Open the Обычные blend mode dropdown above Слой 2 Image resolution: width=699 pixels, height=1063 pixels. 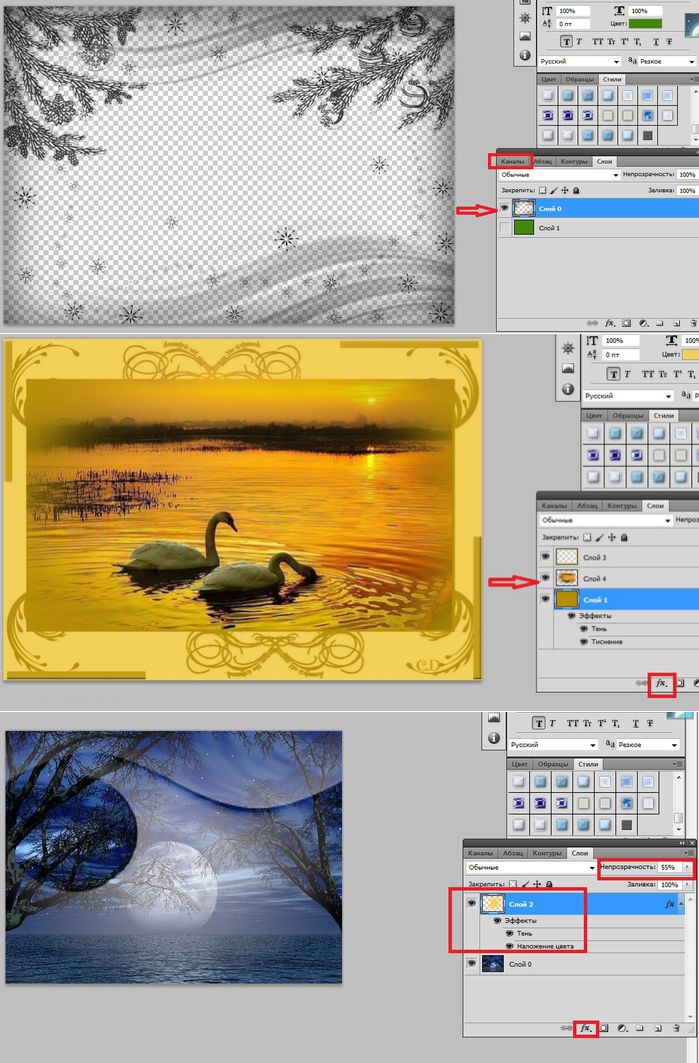531,867
